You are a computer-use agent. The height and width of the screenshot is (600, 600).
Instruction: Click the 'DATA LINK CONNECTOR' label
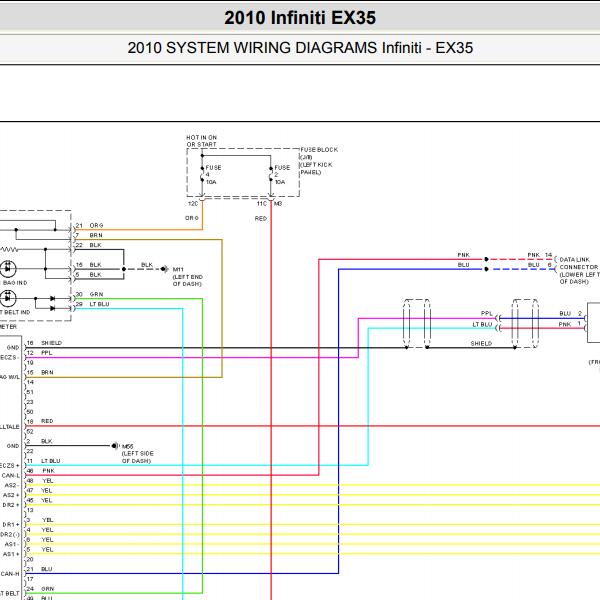(579, 271)
